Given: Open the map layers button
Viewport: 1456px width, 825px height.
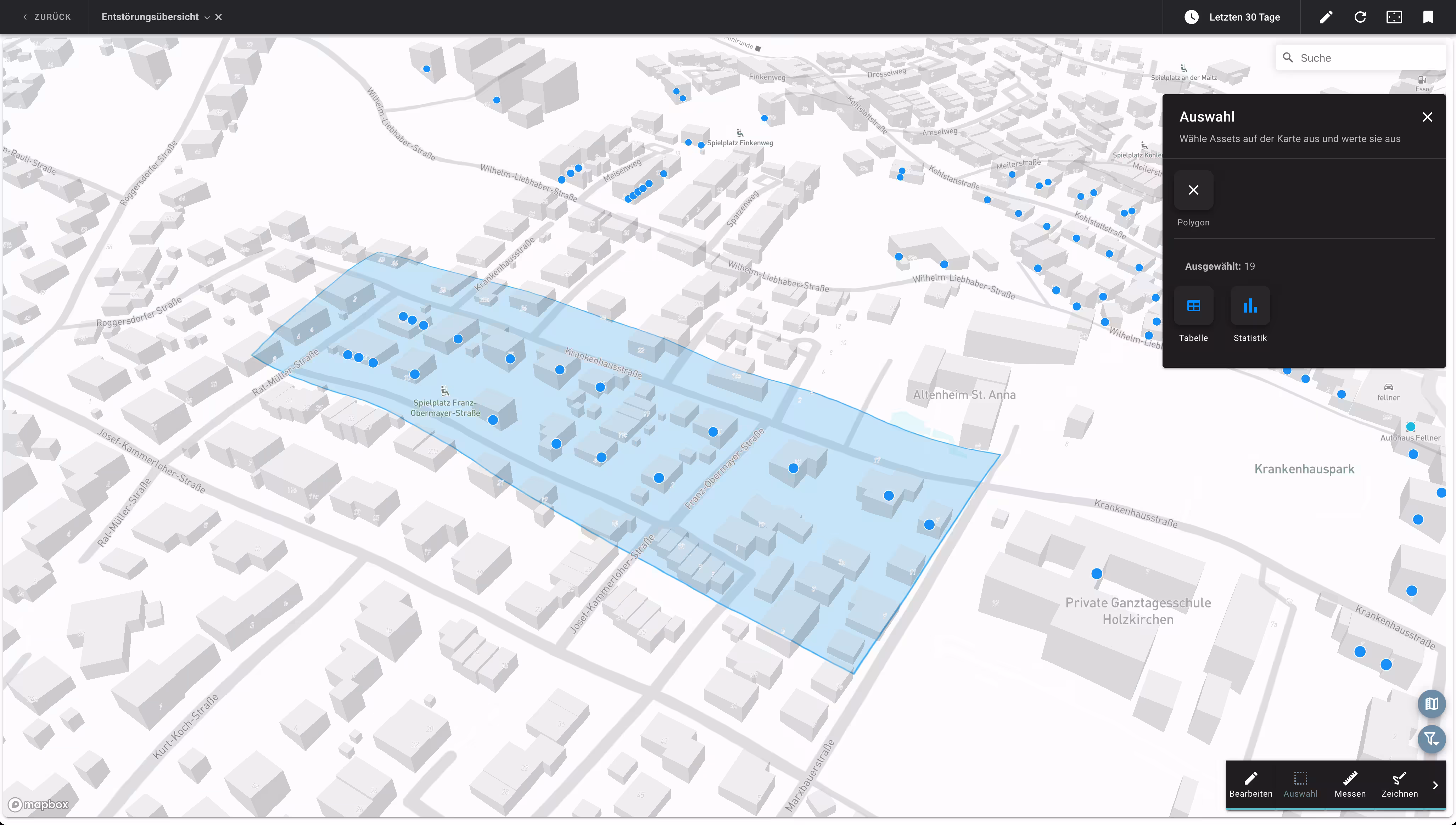Looking at the screenshot, I should click(x=1431, y=704).
